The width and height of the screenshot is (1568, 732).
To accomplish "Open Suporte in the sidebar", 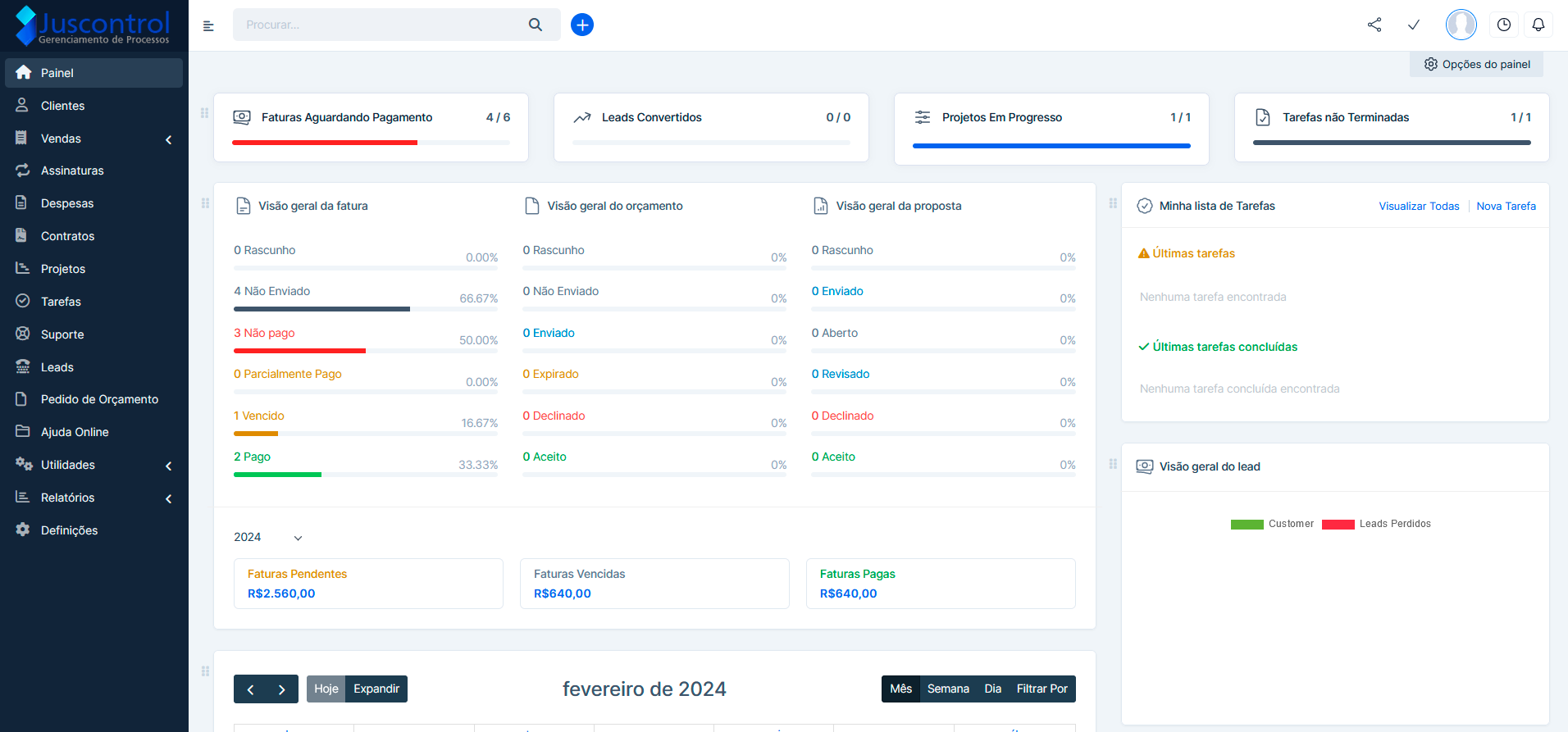I will pyautogui.click(x=94, y=334).
